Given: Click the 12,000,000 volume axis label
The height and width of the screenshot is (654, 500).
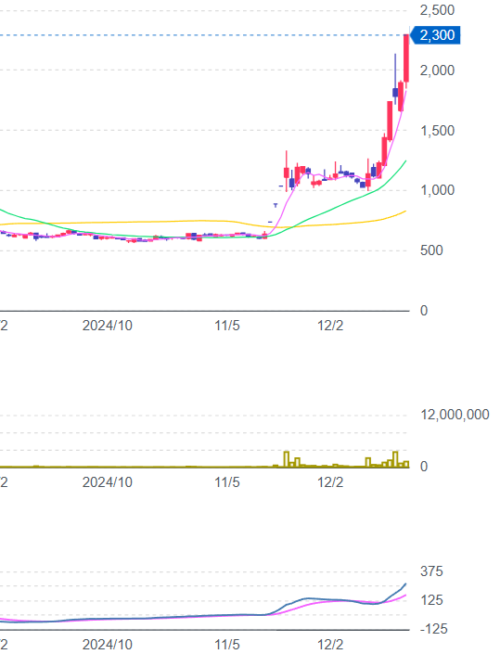Looking at the screenshot, I should point(455,415).
